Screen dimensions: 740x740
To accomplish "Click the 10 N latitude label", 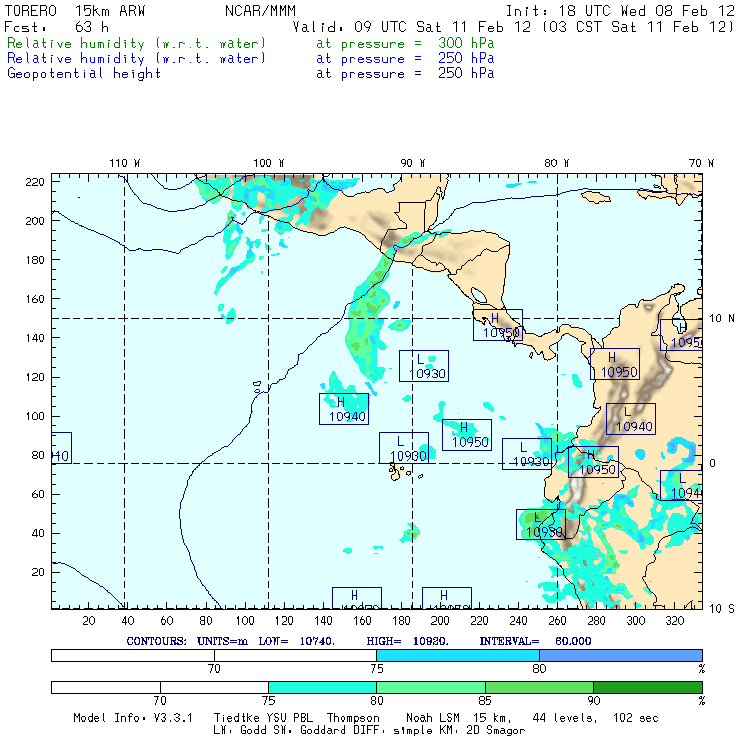I will (722, 319).
